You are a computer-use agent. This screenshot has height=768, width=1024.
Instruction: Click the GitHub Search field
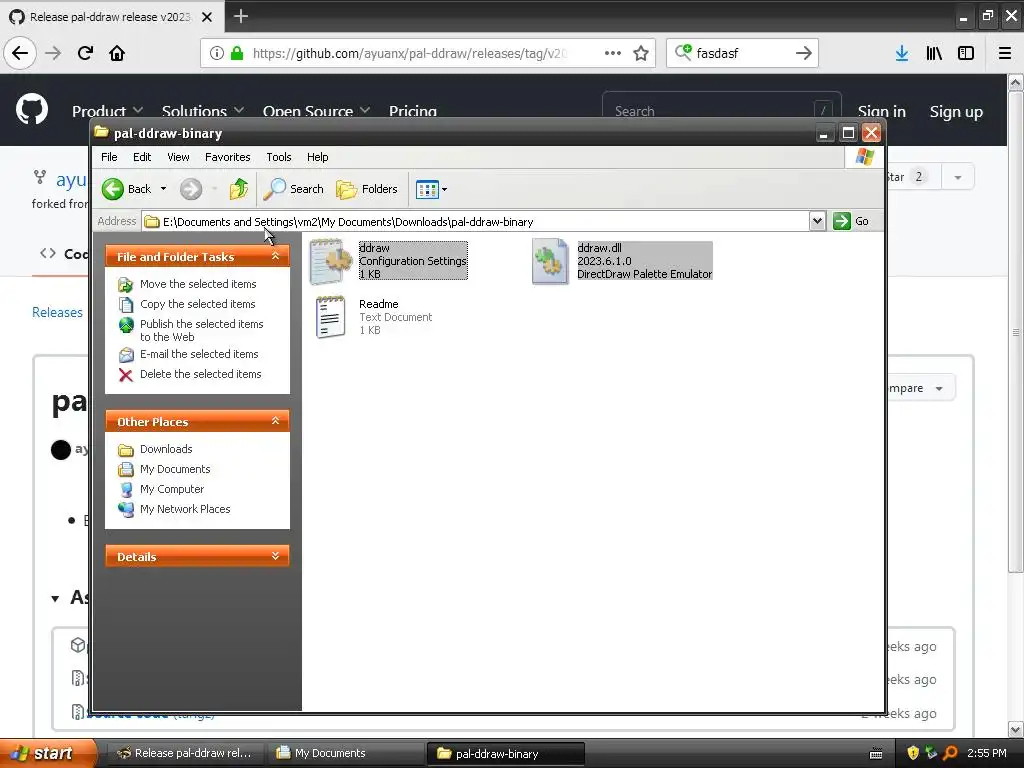pyautogui.click(x=721, y=107)
